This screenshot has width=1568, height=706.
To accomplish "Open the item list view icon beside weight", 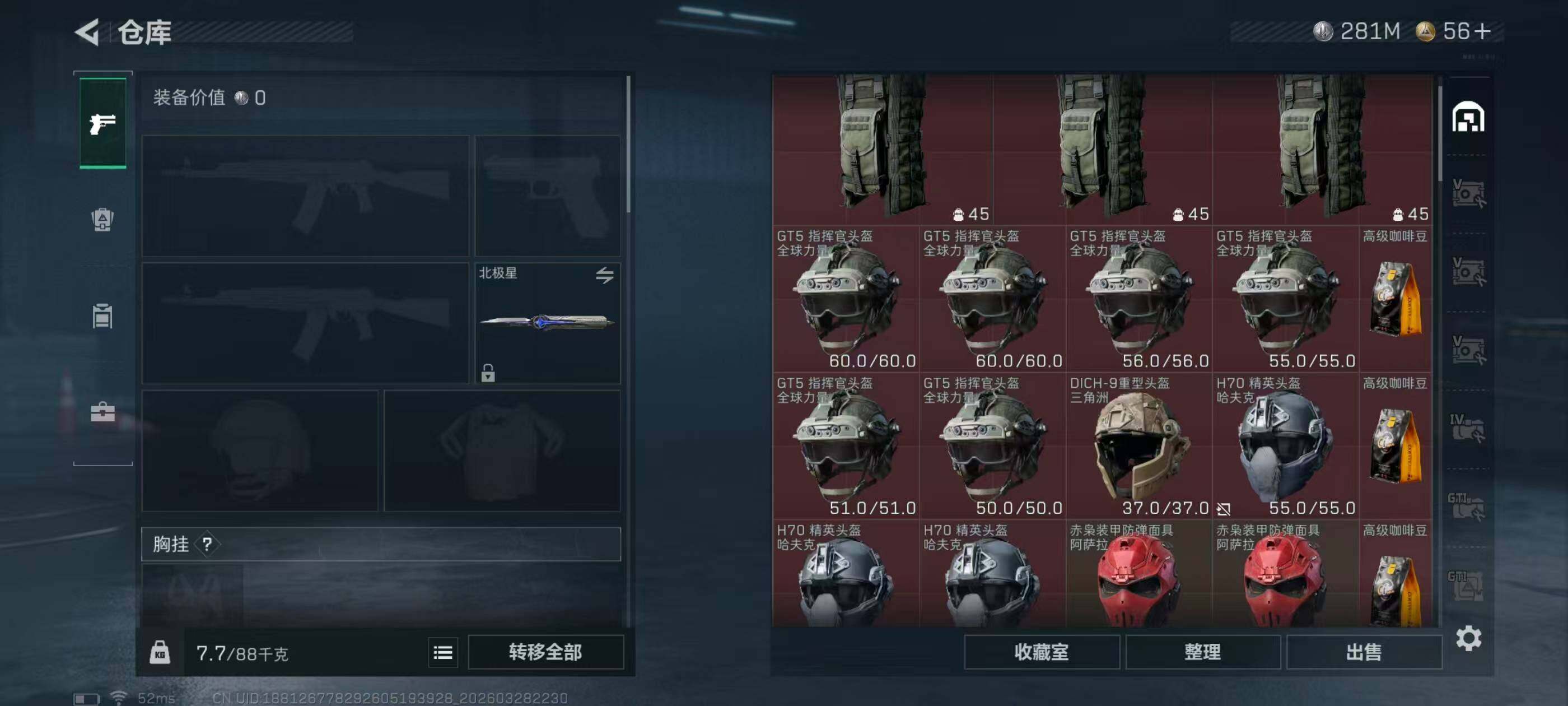I will 442,653.
